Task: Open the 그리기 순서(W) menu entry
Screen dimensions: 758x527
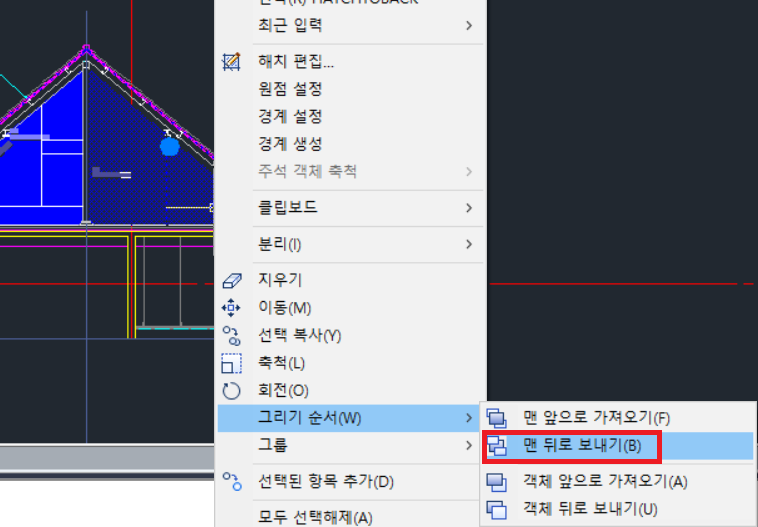Action: click(350, 418)
